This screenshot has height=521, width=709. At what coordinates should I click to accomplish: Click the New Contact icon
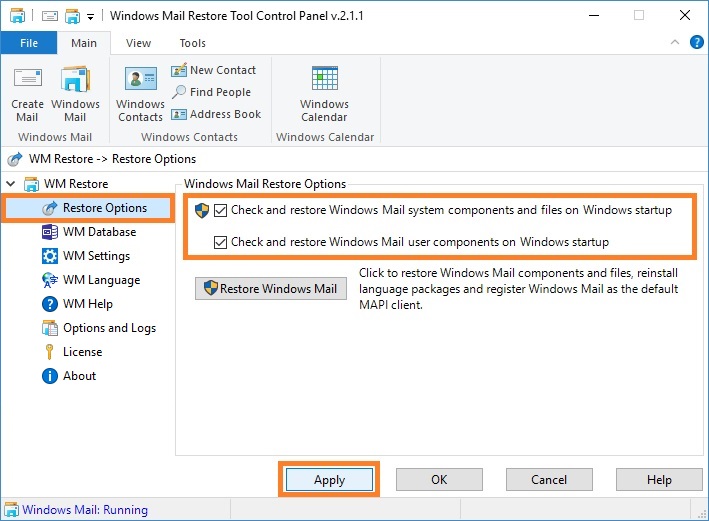tap(179, 70)
